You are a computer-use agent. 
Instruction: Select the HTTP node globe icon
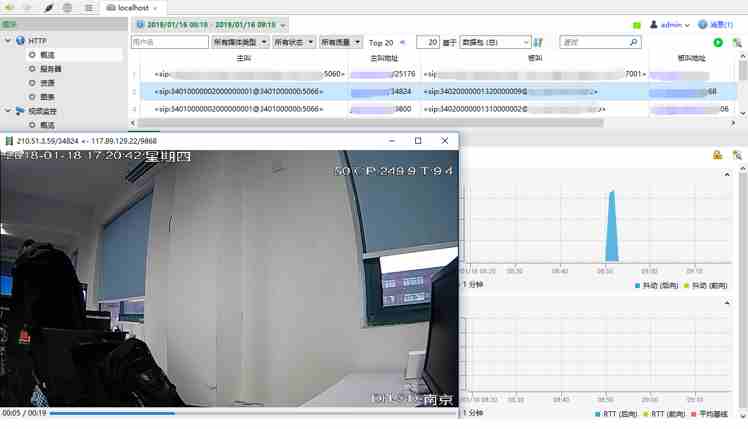point(21,41)
